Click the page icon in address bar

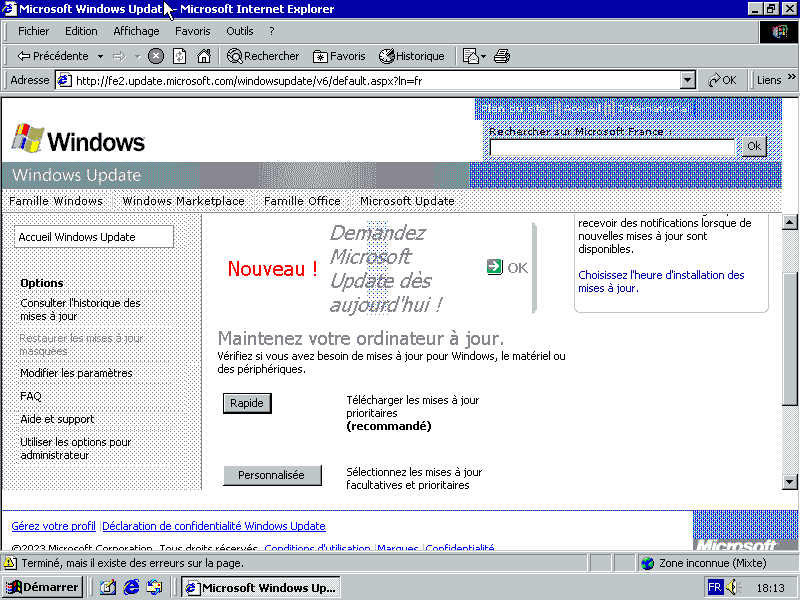[x=64, y=81]
